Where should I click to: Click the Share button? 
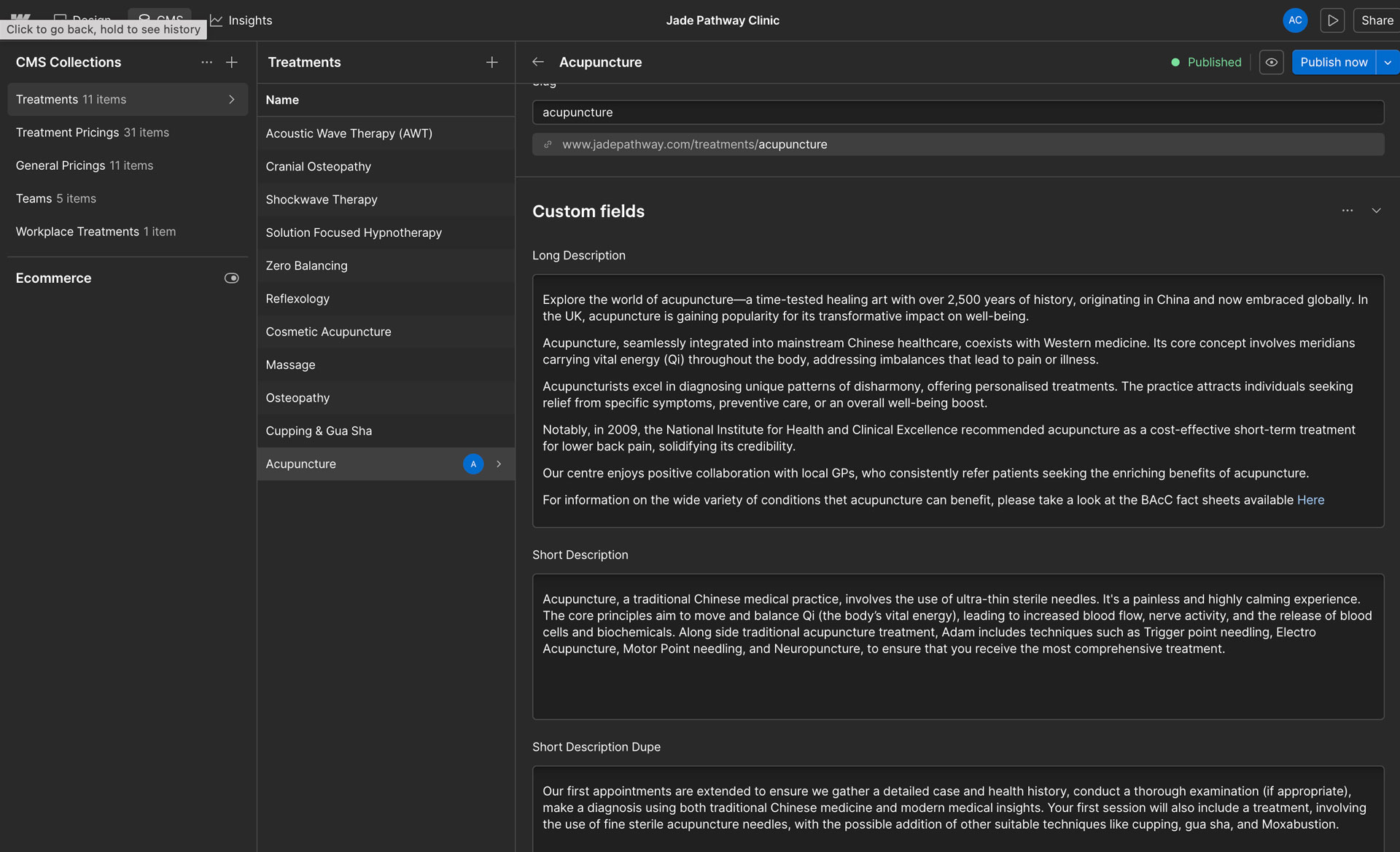pos(1377,20)
